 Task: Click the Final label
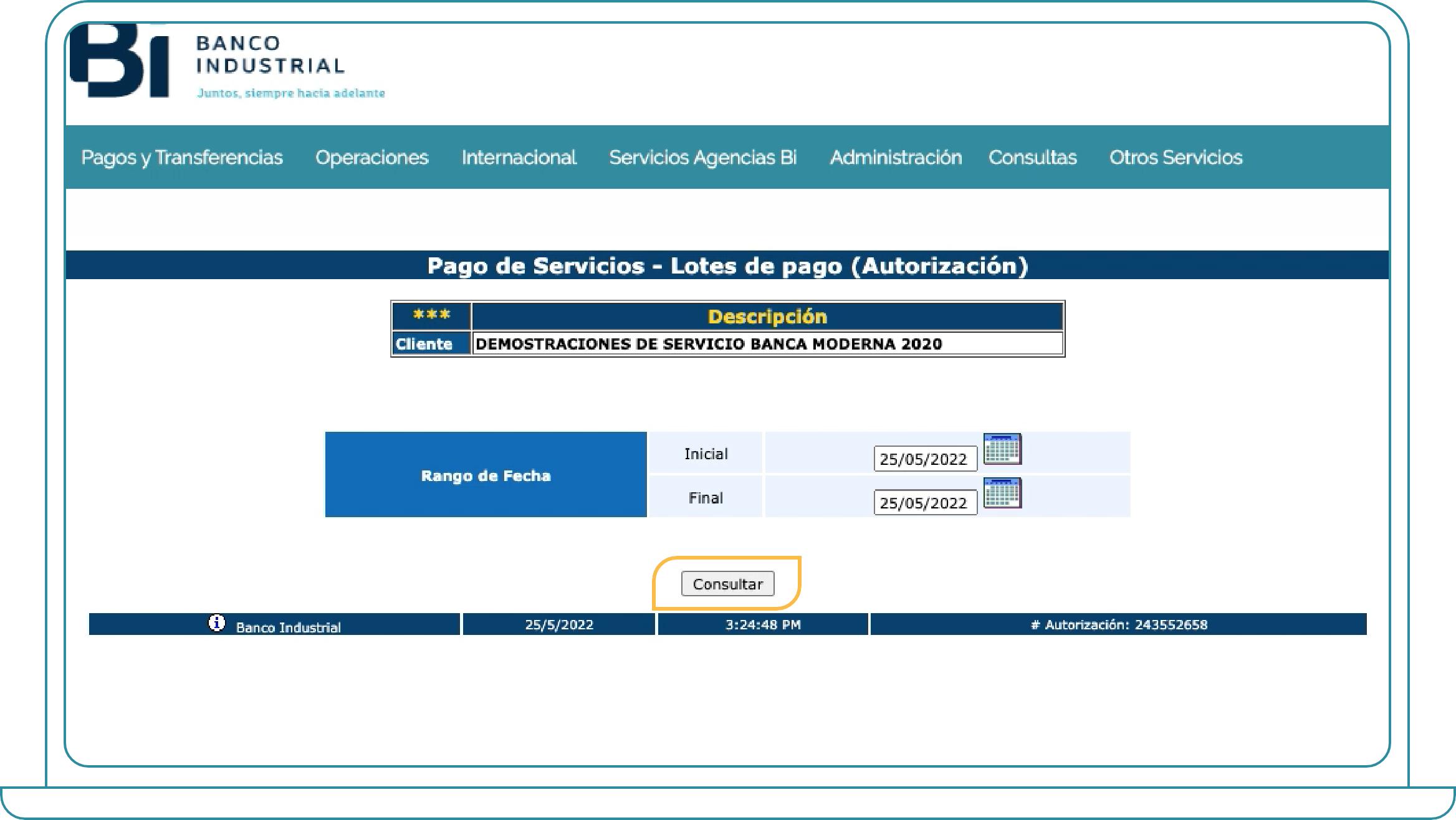pyautogui.click(x=706, y=498)
